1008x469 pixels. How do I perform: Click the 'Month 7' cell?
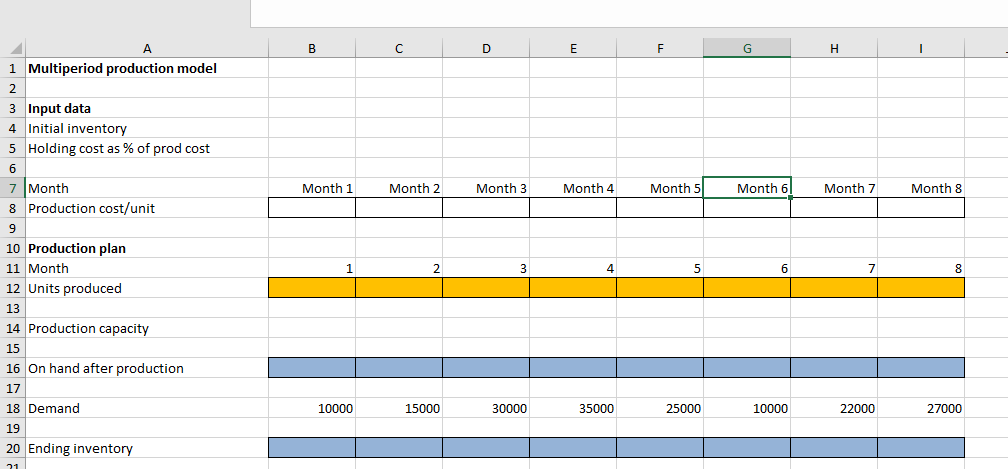coord(834,188)
